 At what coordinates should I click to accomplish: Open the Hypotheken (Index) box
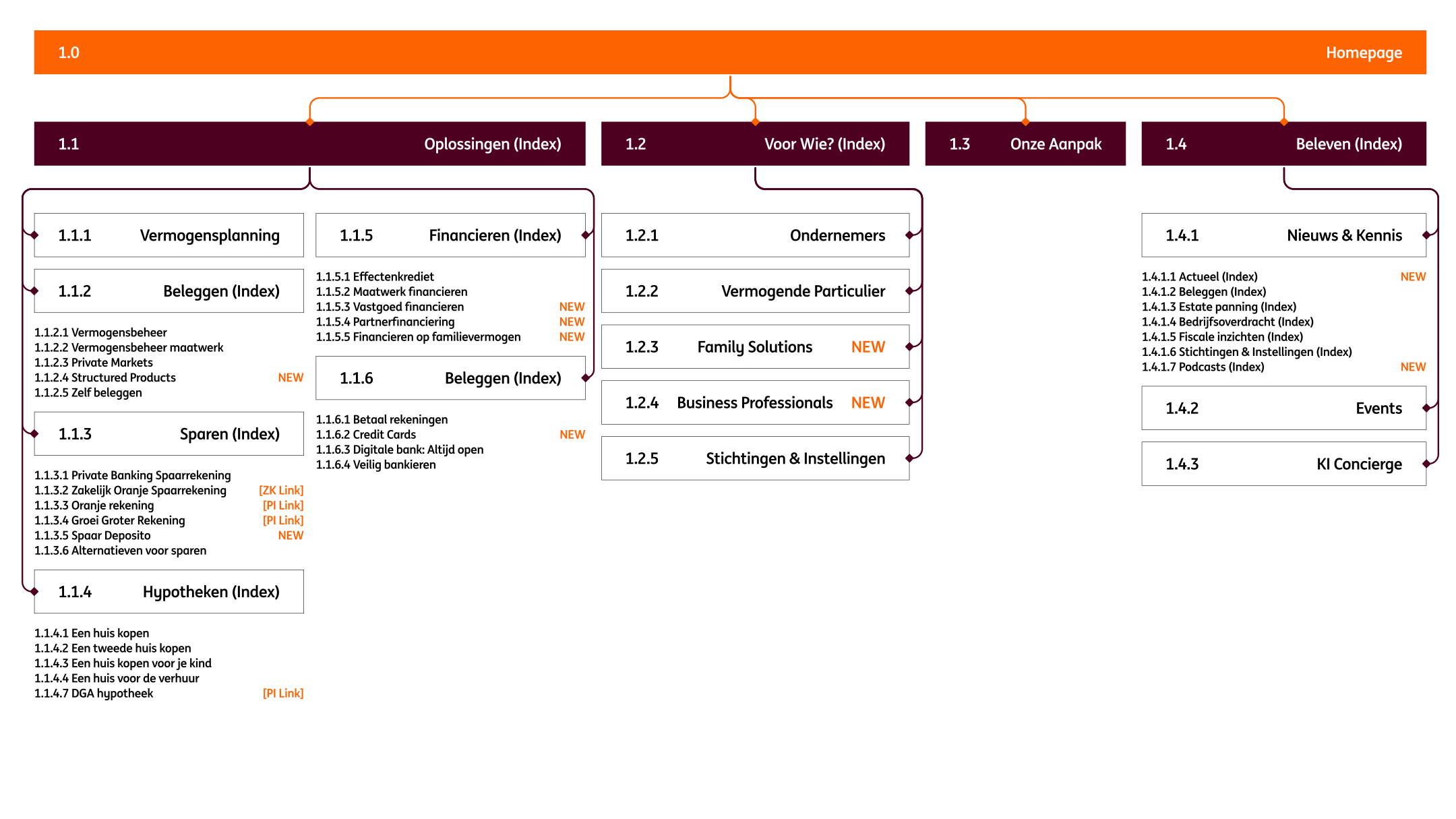tap(169, 591)
